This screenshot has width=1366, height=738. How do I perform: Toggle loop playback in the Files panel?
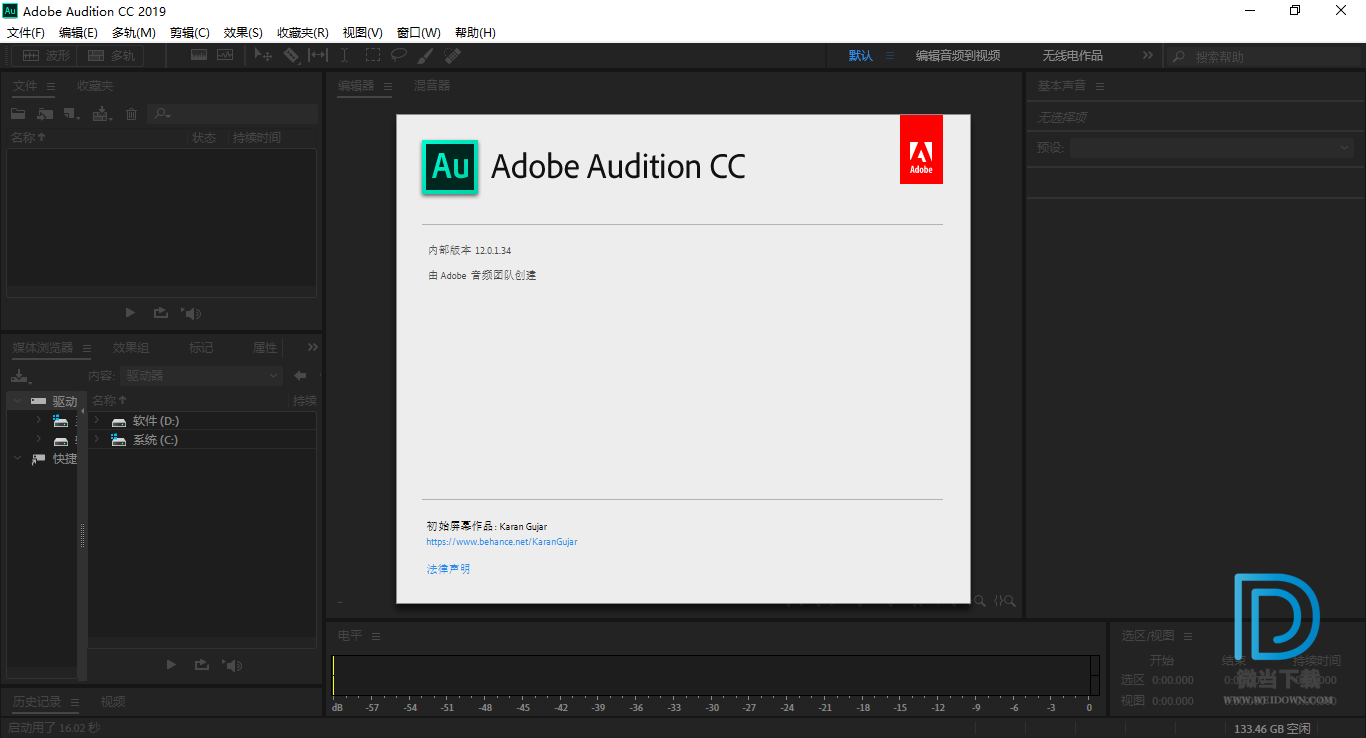coord(161,313)
